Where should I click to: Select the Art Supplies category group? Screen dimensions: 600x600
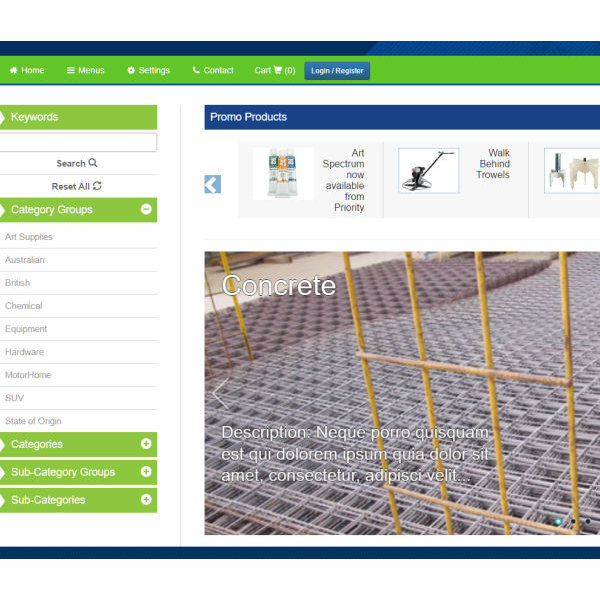tap(29, 237)
